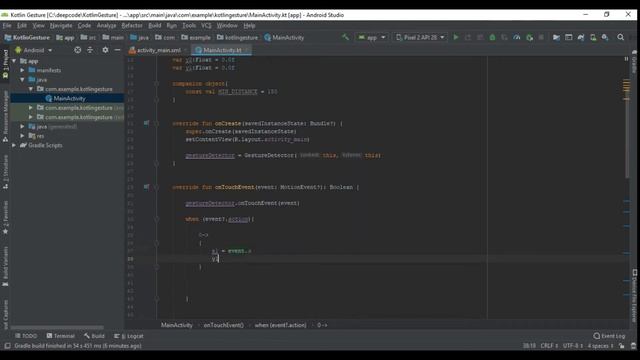
Task: Click the Profile app gauge icon
Action: [517, 37]
